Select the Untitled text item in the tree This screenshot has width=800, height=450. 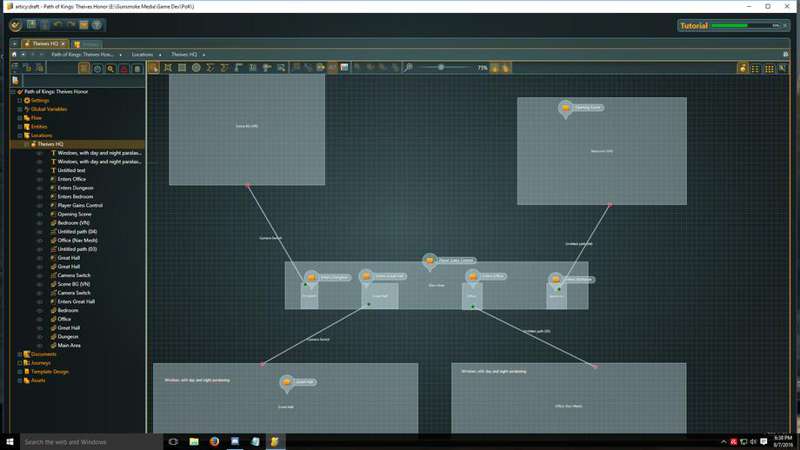(71, 170)
